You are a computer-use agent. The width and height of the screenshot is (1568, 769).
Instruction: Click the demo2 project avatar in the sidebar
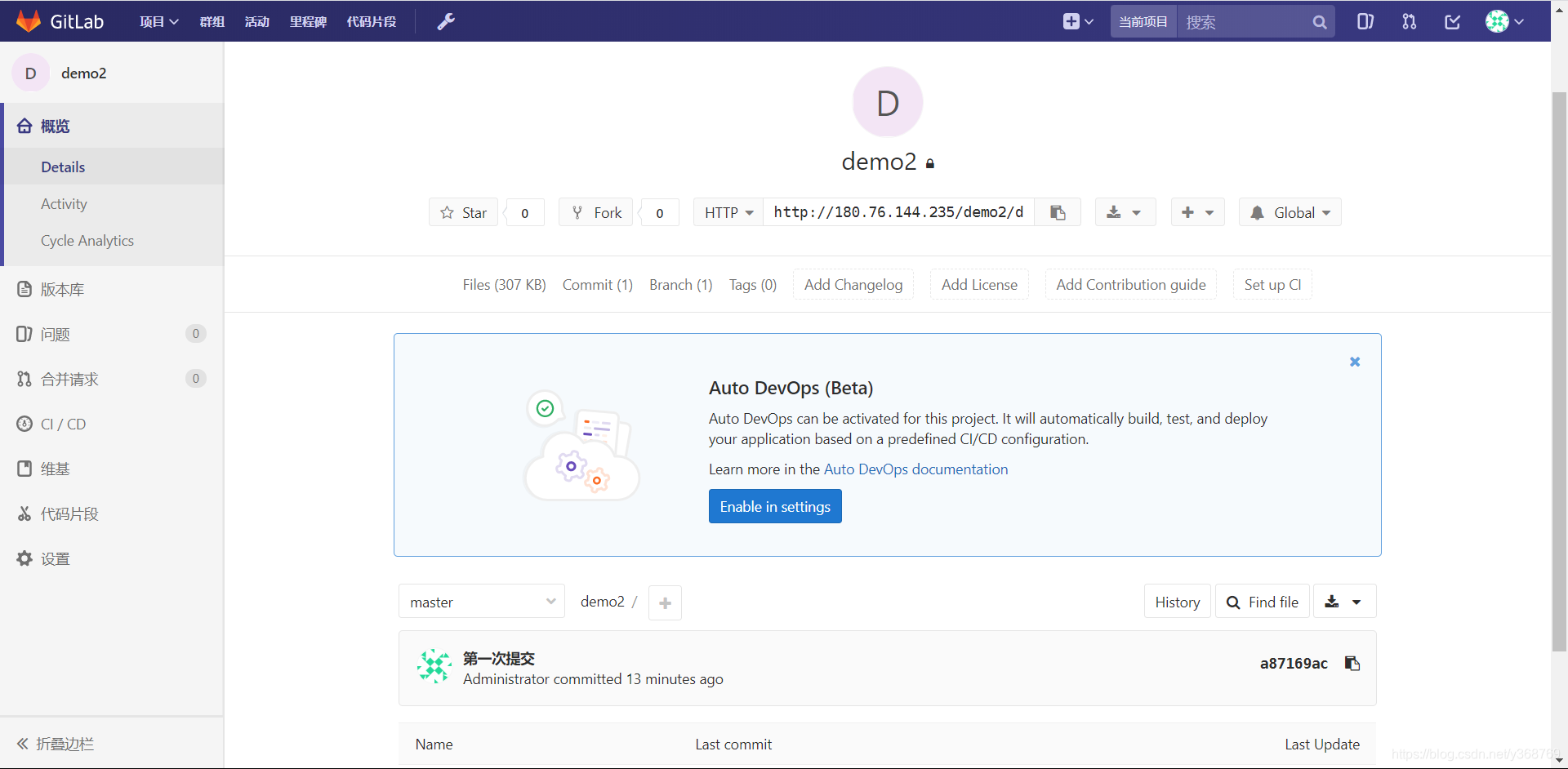(31, 73)
